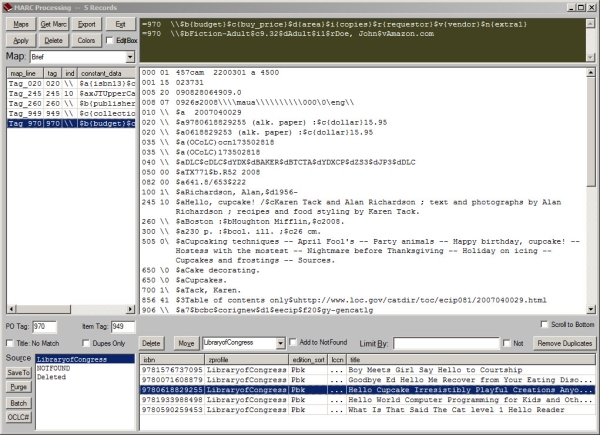Screen dimensions: 600x435
Task: Click the Delete button beside Apply
Action: [54, 40]
